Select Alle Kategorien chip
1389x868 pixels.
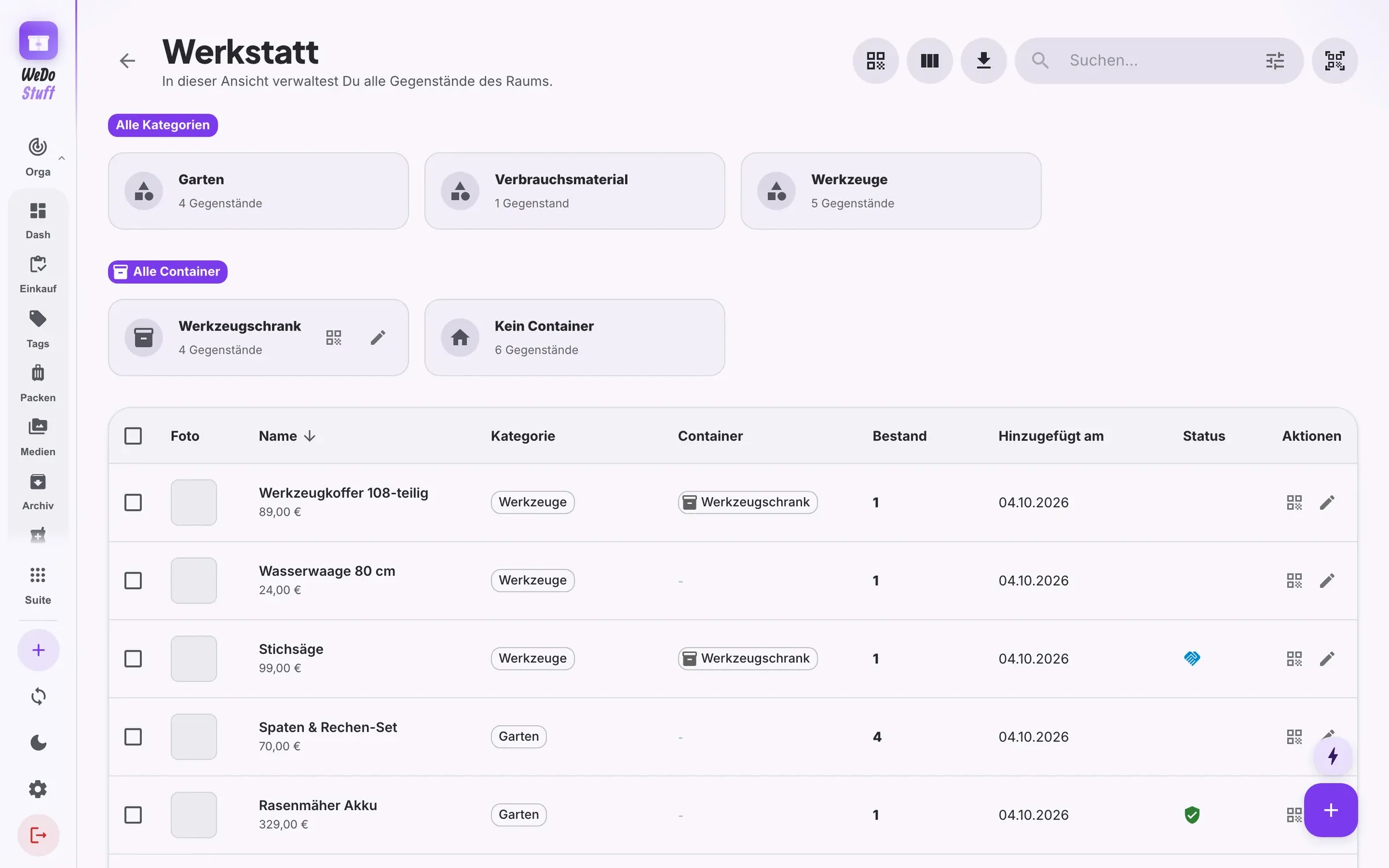[163, 125]
